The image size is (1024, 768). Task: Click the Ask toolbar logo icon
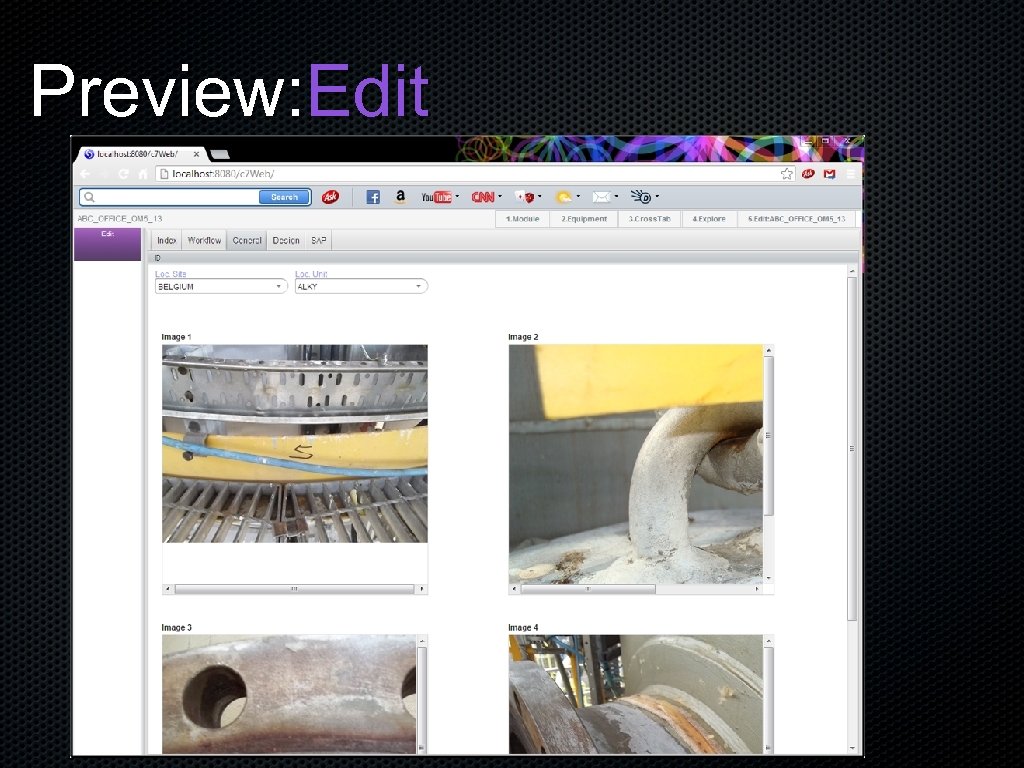click(x=330, y=197)
